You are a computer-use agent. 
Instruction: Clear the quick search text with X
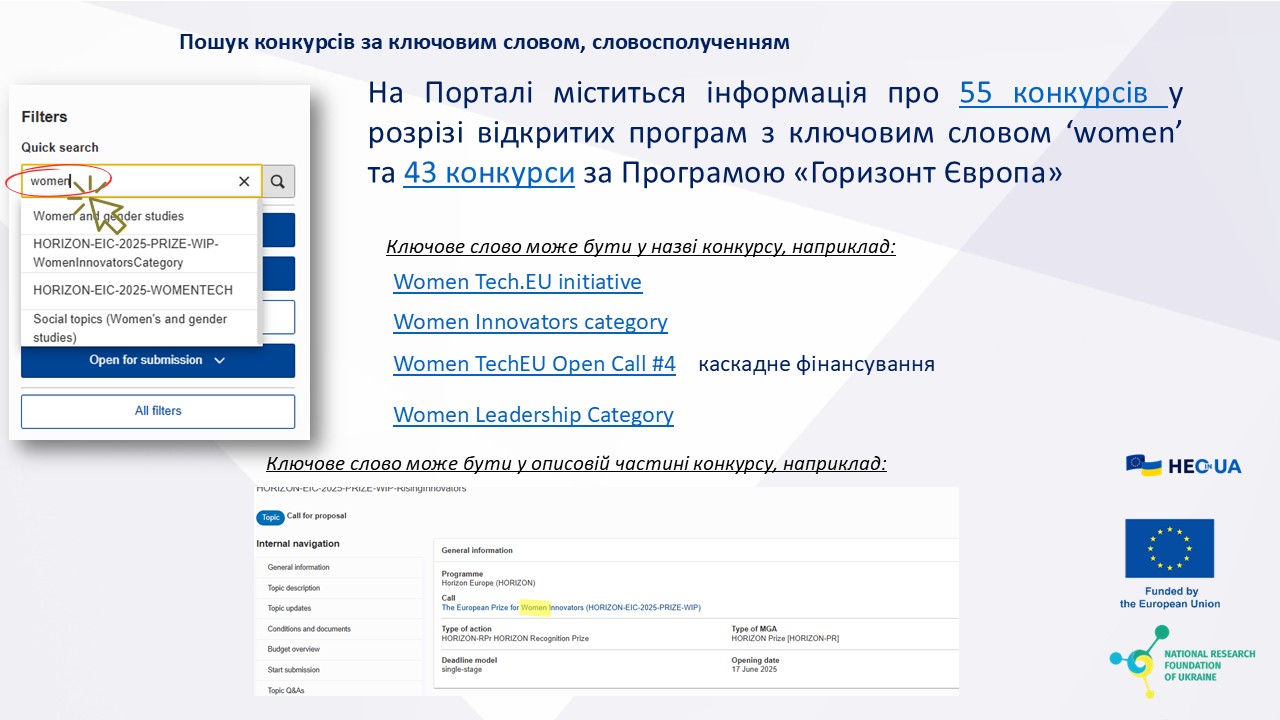click(x=244, y=181)
